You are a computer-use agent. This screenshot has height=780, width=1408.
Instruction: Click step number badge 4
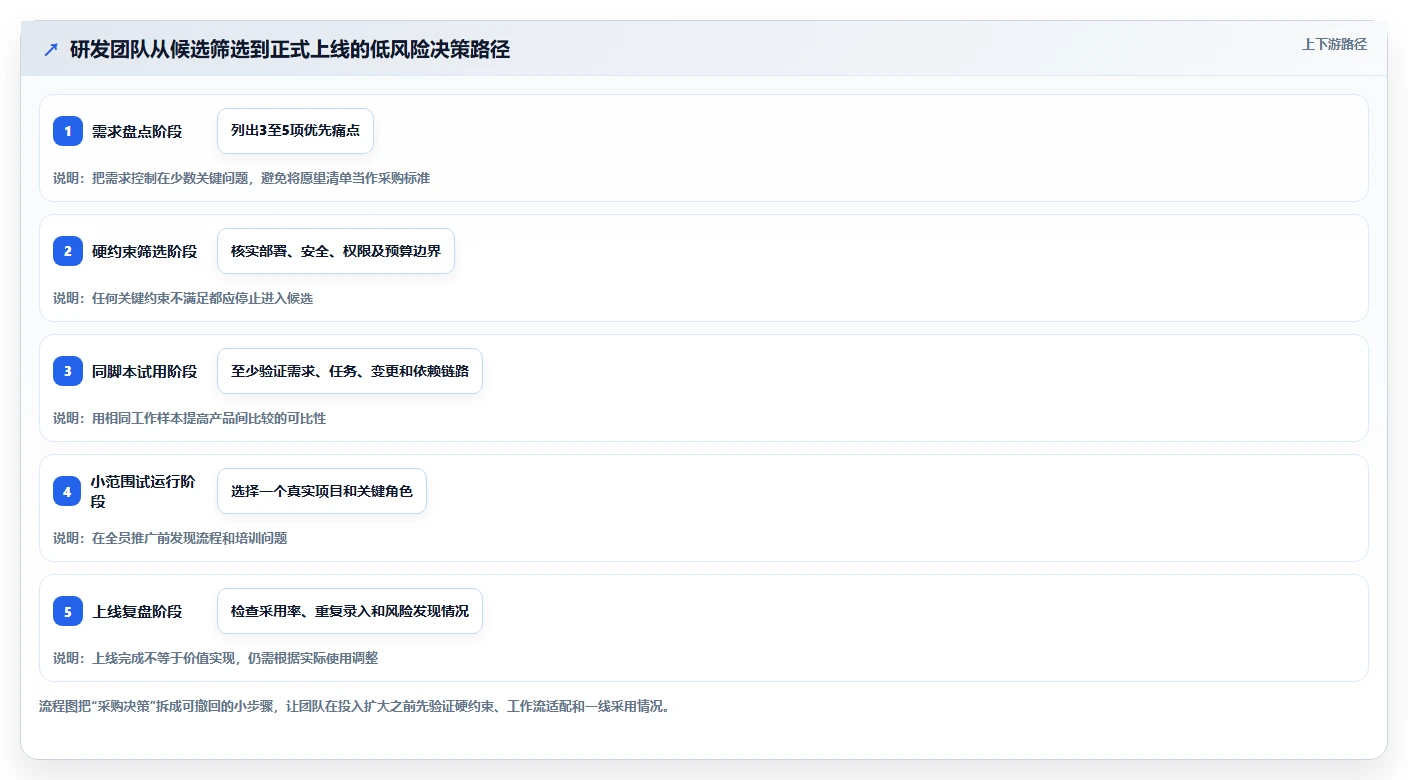pos(68,491)
